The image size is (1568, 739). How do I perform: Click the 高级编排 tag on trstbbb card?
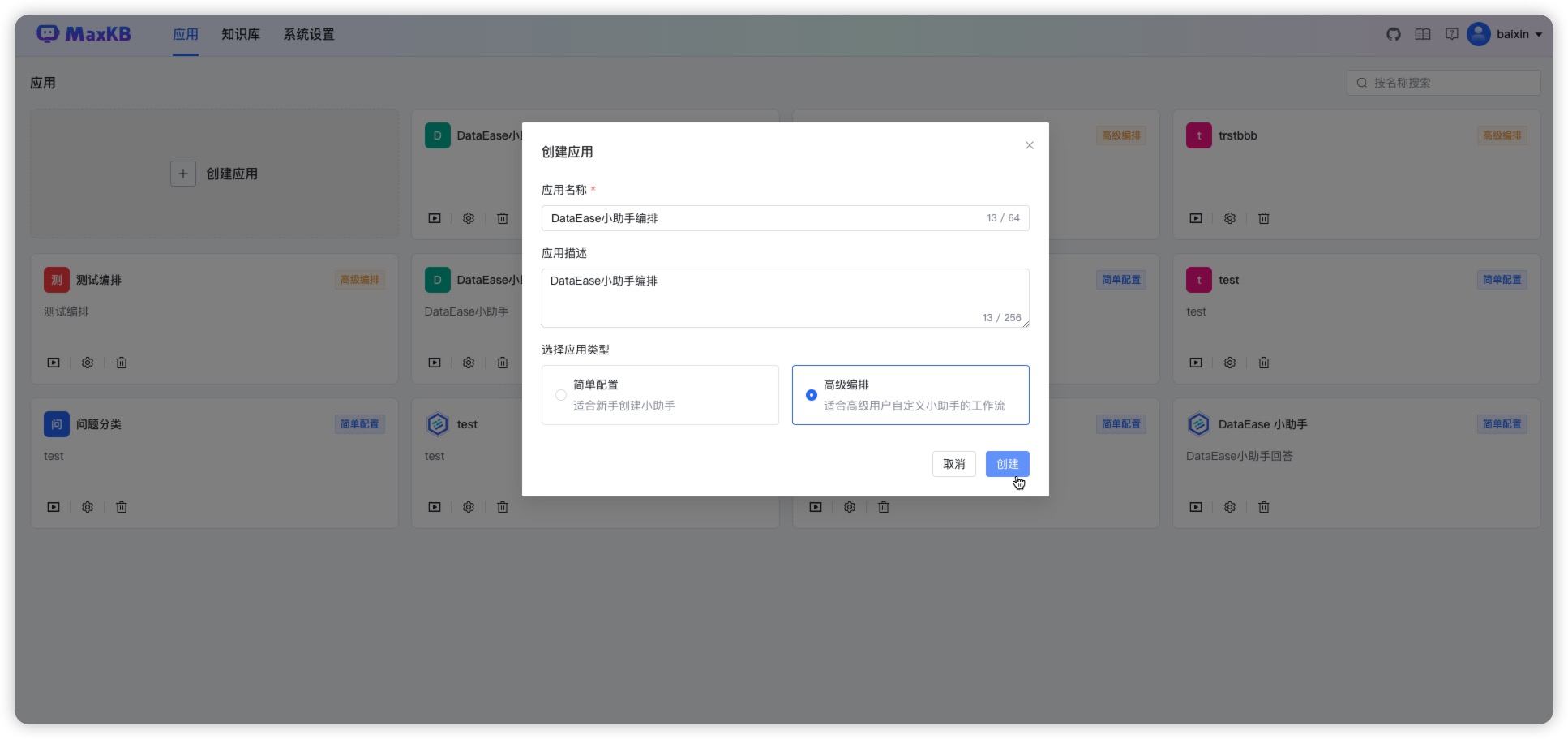(x=1502, y=135)
